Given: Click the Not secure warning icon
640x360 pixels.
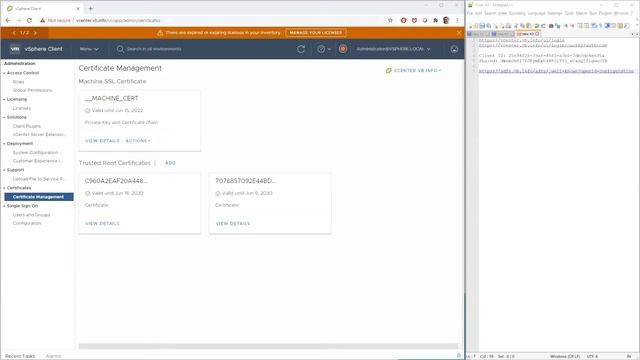Looking at the screenshot, I should pos(42,20).
